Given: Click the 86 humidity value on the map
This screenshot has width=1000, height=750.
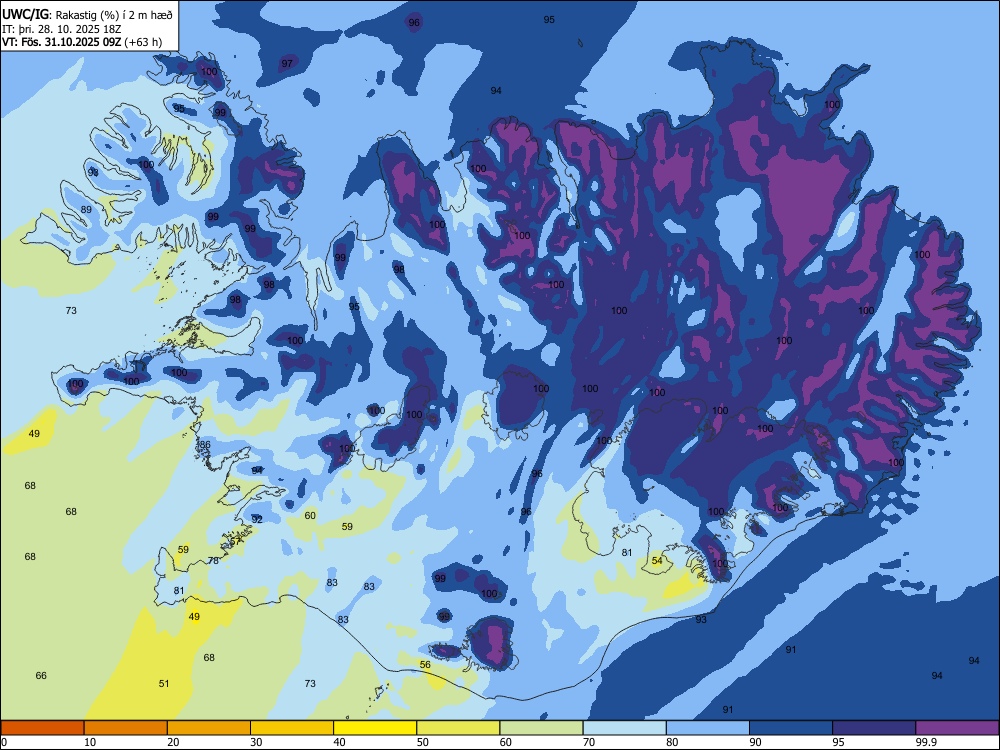Looking at the screenshot, I should point(205,445).
